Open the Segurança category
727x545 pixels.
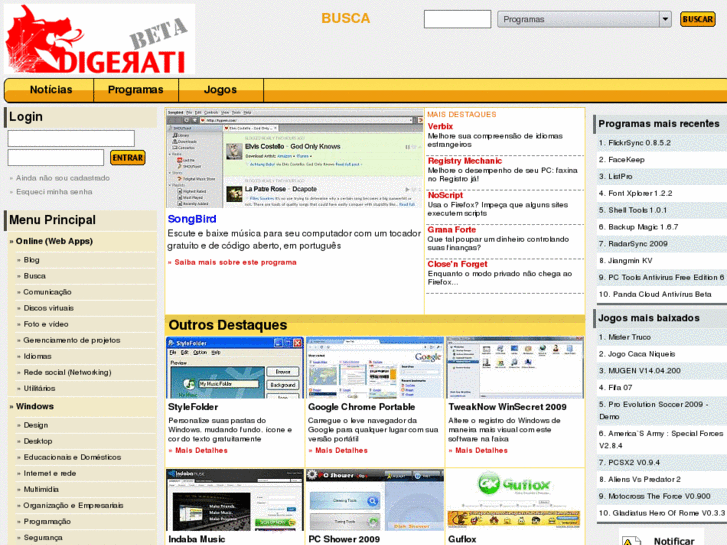tap(43, 538)
